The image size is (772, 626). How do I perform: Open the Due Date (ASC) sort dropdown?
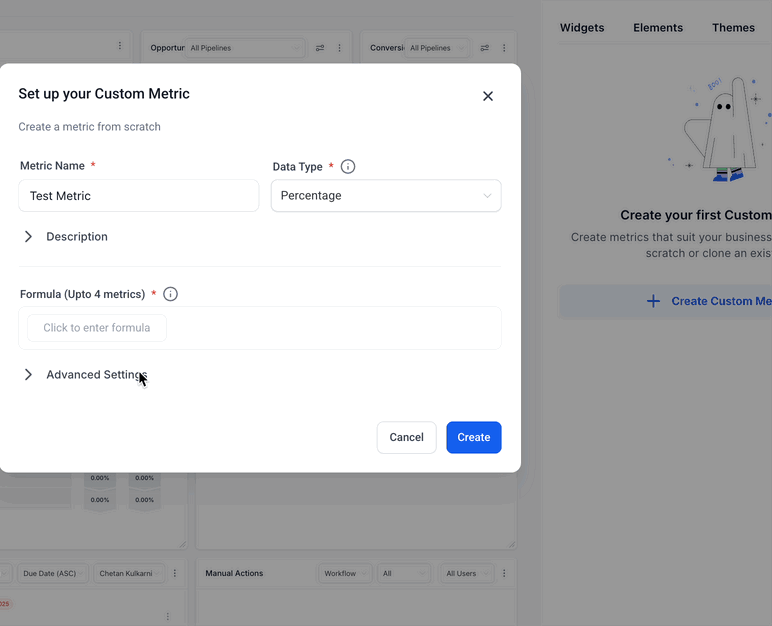coord(53,573)
